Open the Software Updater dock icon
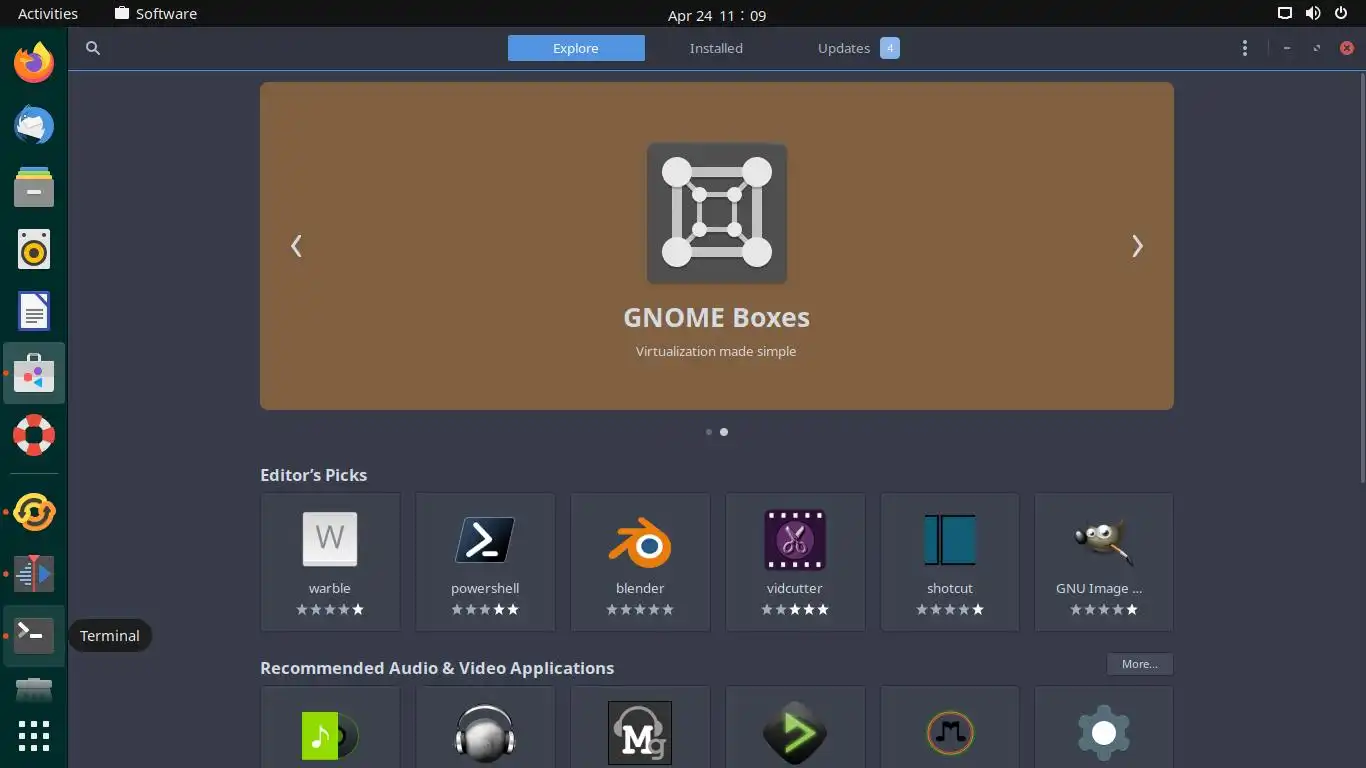 [34, 512]
